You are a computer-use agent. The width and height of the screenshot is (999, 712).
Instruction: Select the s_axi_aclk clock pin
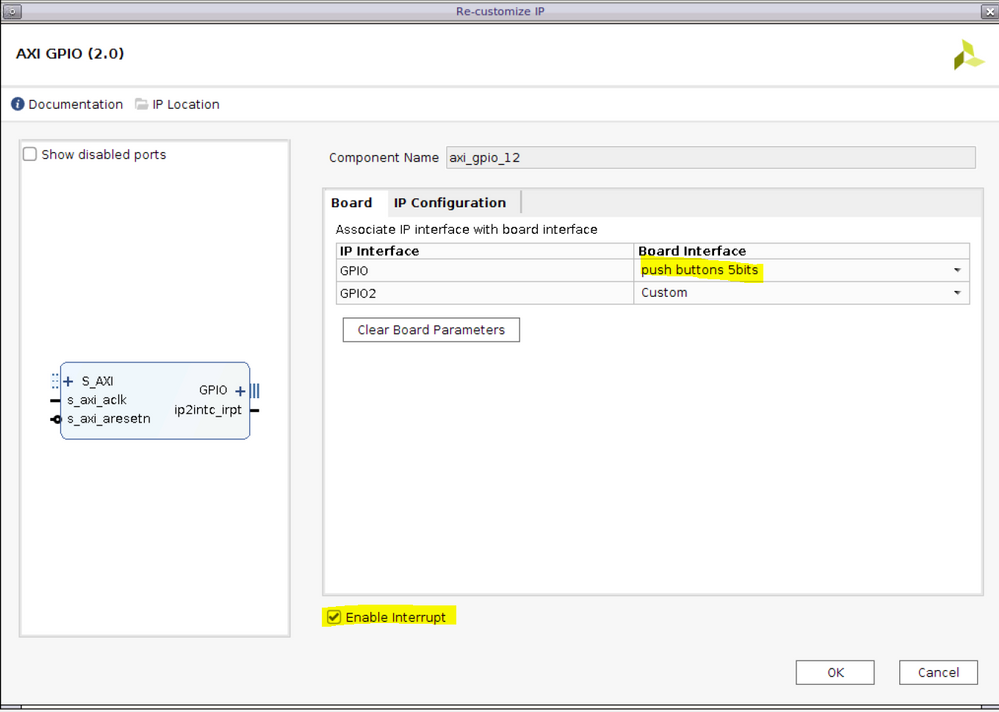[x=55, y=399]
